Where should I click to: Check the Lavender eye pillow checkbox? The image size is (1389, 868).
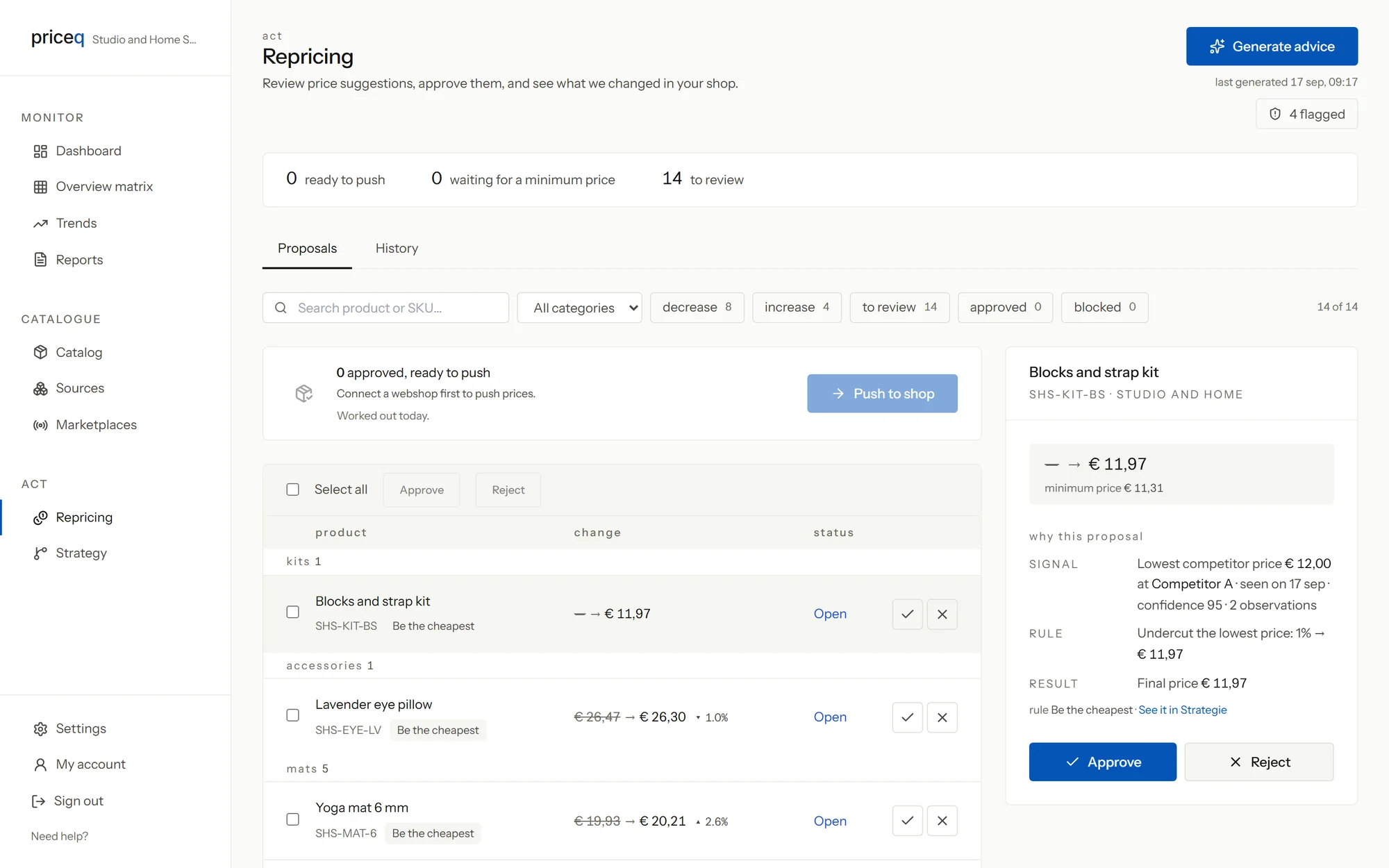[x=293, y=715]
